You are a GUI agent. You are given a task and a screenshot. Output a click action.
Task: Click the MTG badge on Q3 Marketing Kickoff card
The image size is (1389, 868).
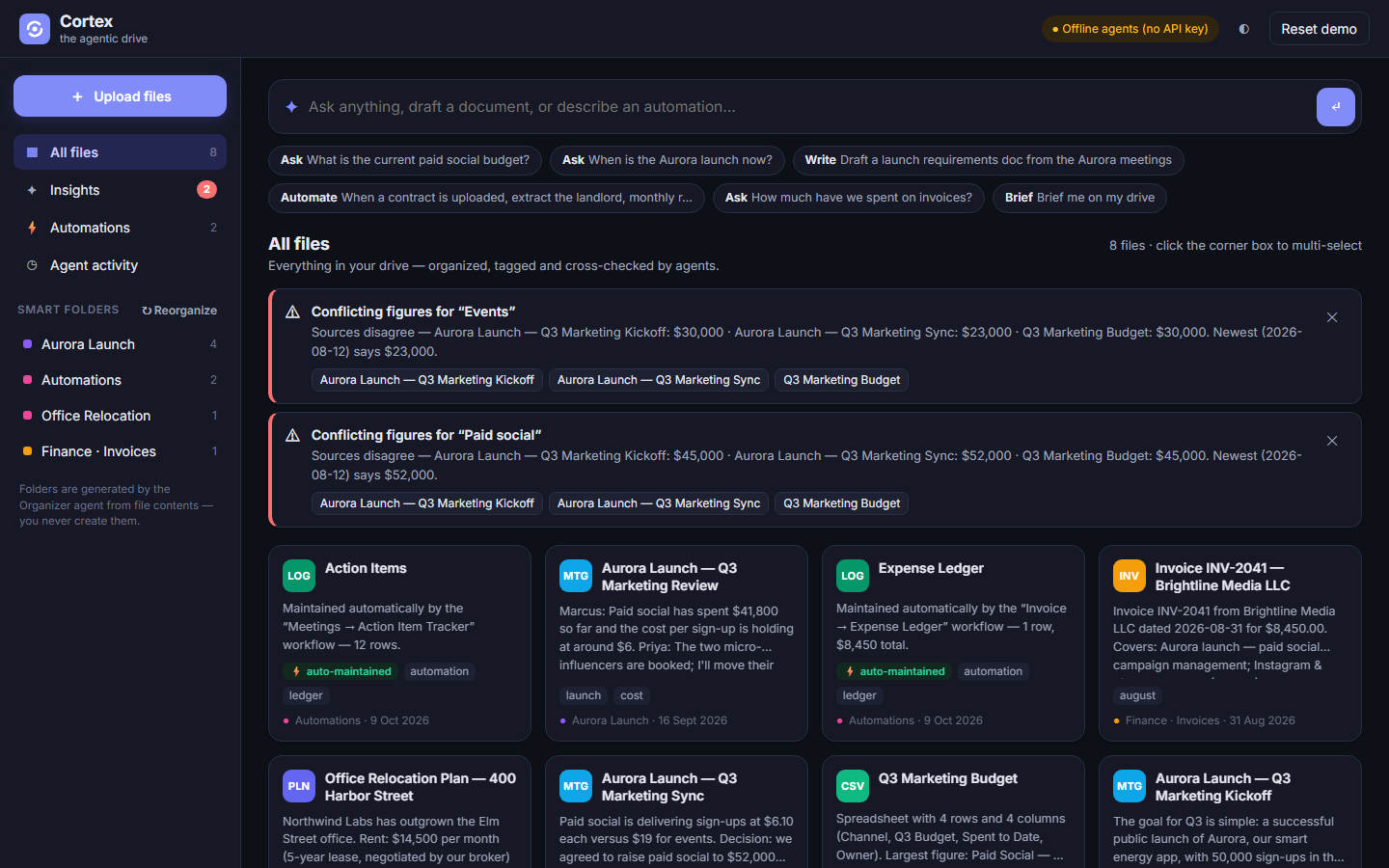(x=1130, y=786)
